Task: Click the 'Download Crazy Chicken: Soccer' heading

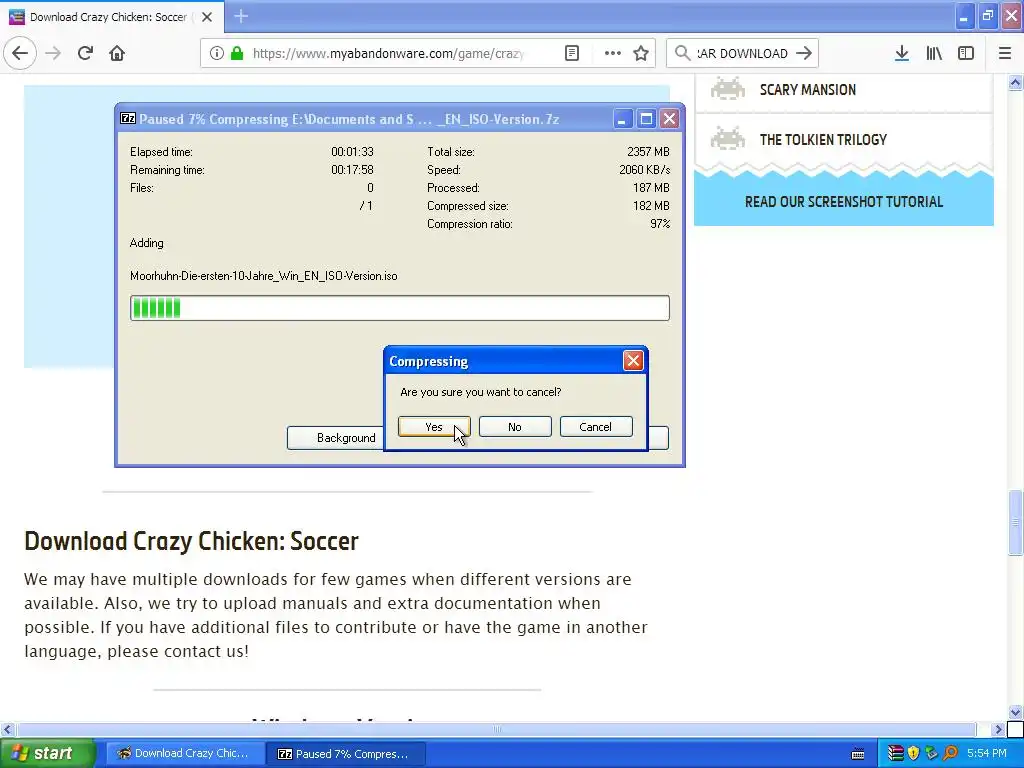Action: (191, 541)
